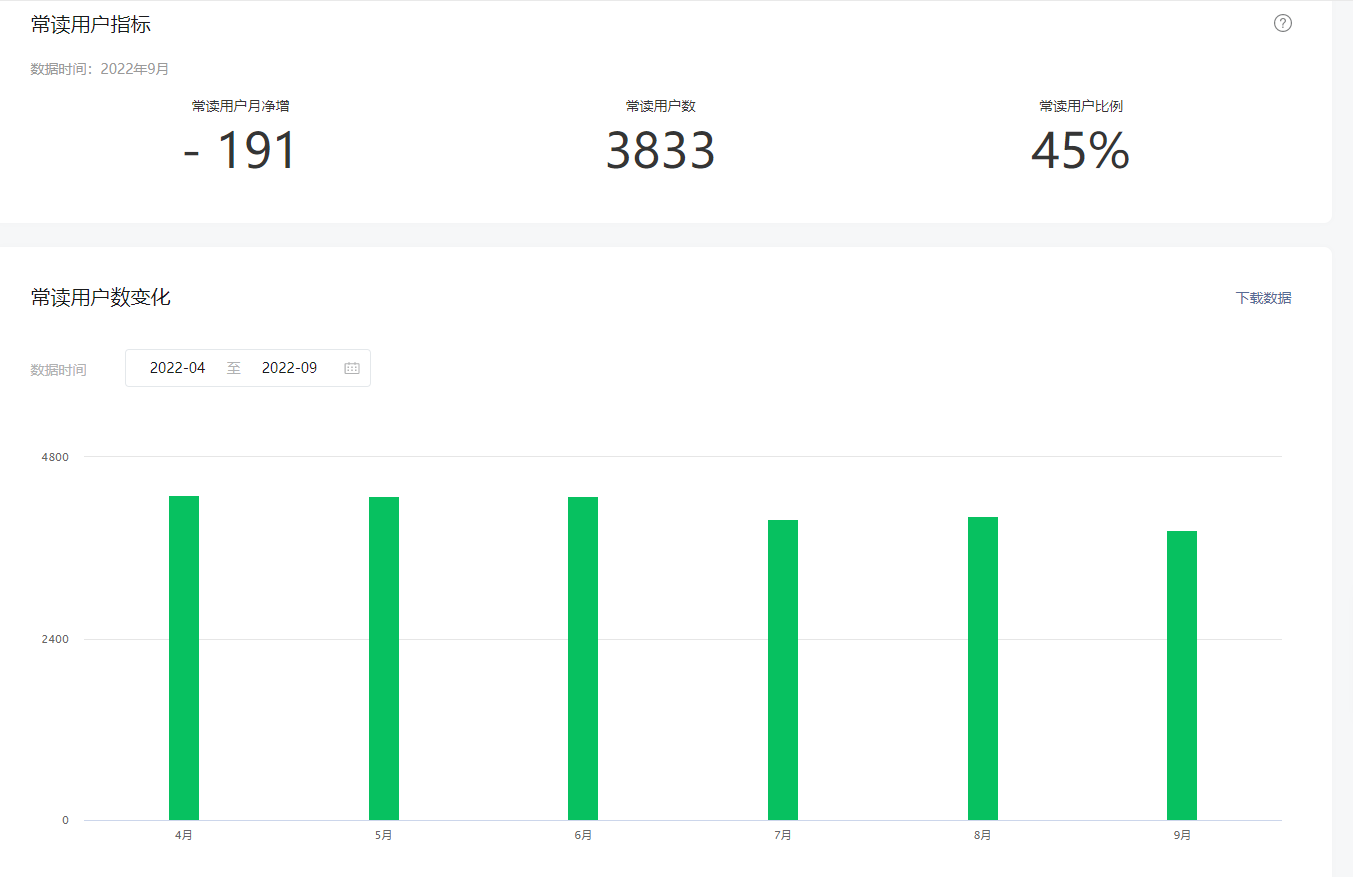
Task: Click the 常读用户月净增 label
Action: pyautogui.click(x=241, y=106)
